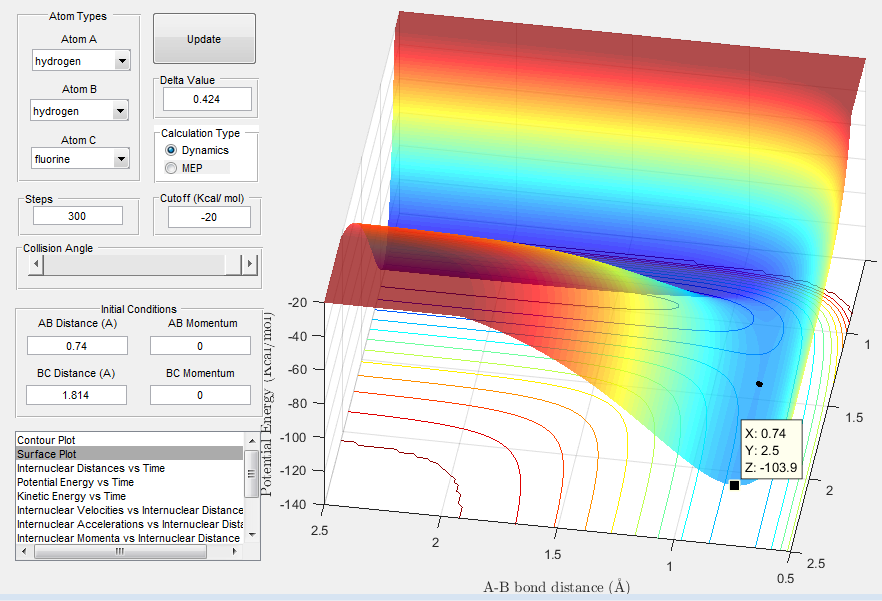Click the Steps field showing 300
The width and height of the screenshot is (882, 601).
click(x=77, y=216)
